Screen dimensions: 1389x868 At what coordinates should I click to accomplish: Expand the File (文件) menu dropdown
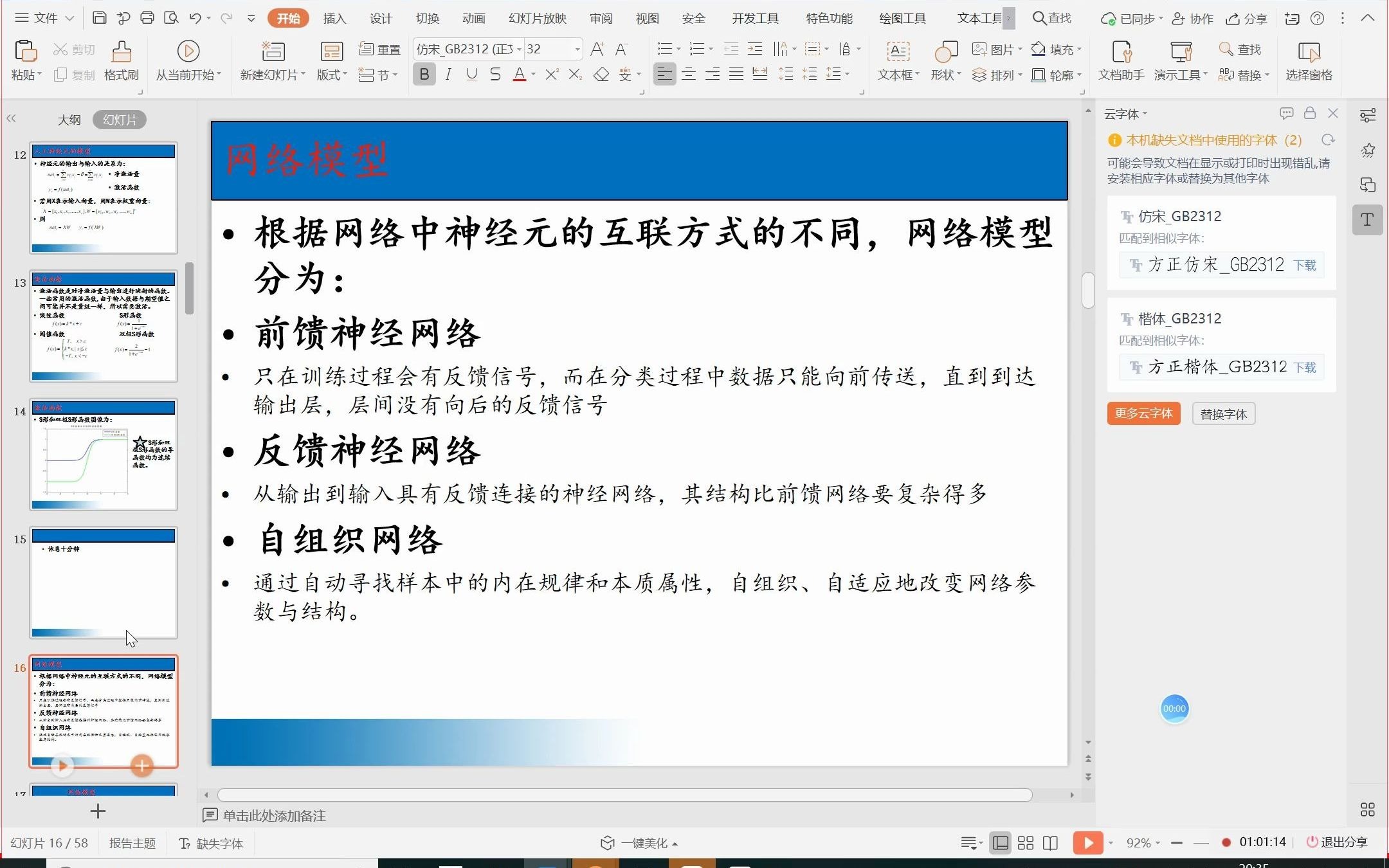point(70,18)
